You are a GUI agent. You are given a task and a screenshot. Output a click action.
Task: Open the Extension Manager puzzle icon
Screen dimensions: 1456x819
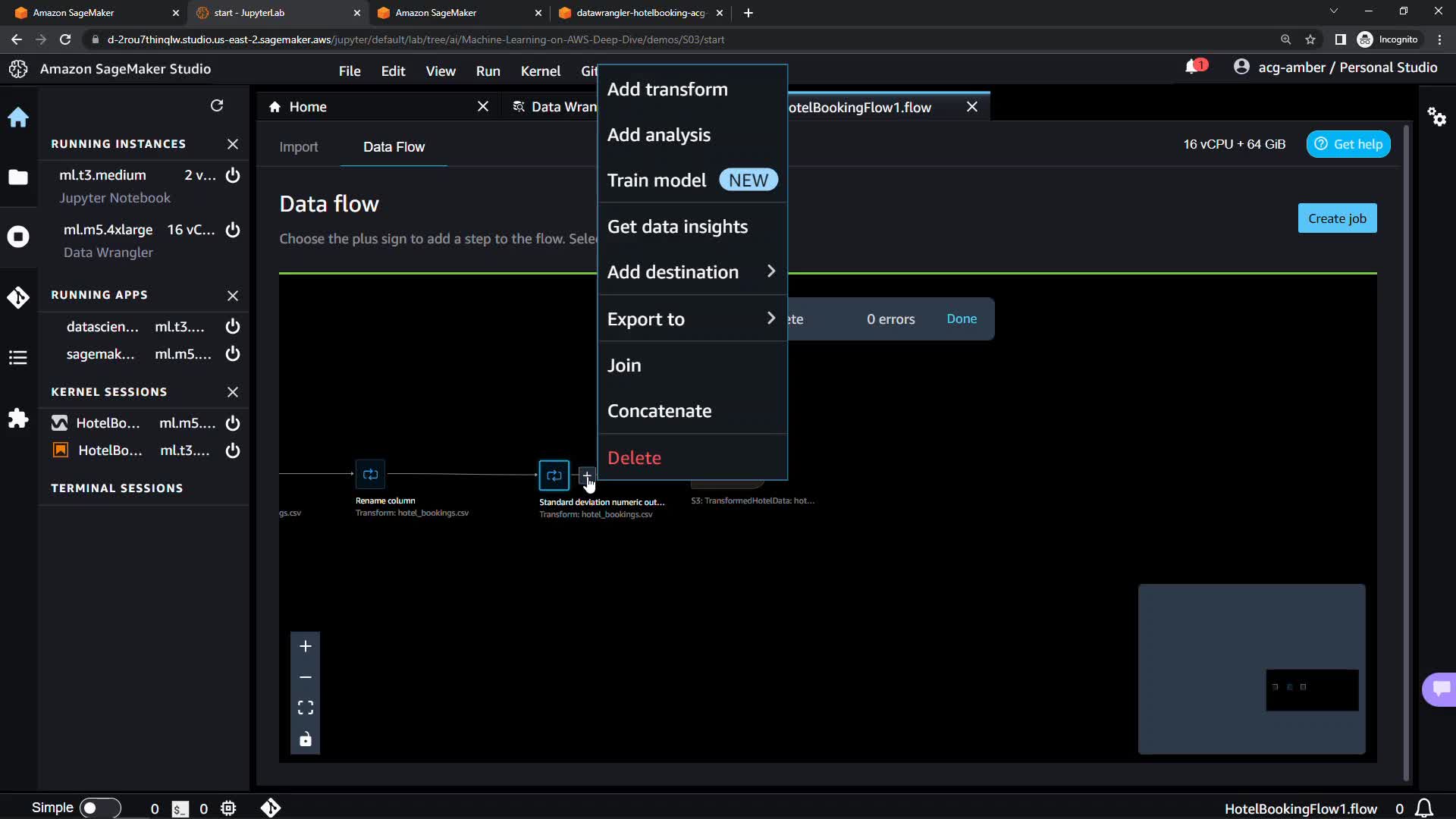pos(18,419)
